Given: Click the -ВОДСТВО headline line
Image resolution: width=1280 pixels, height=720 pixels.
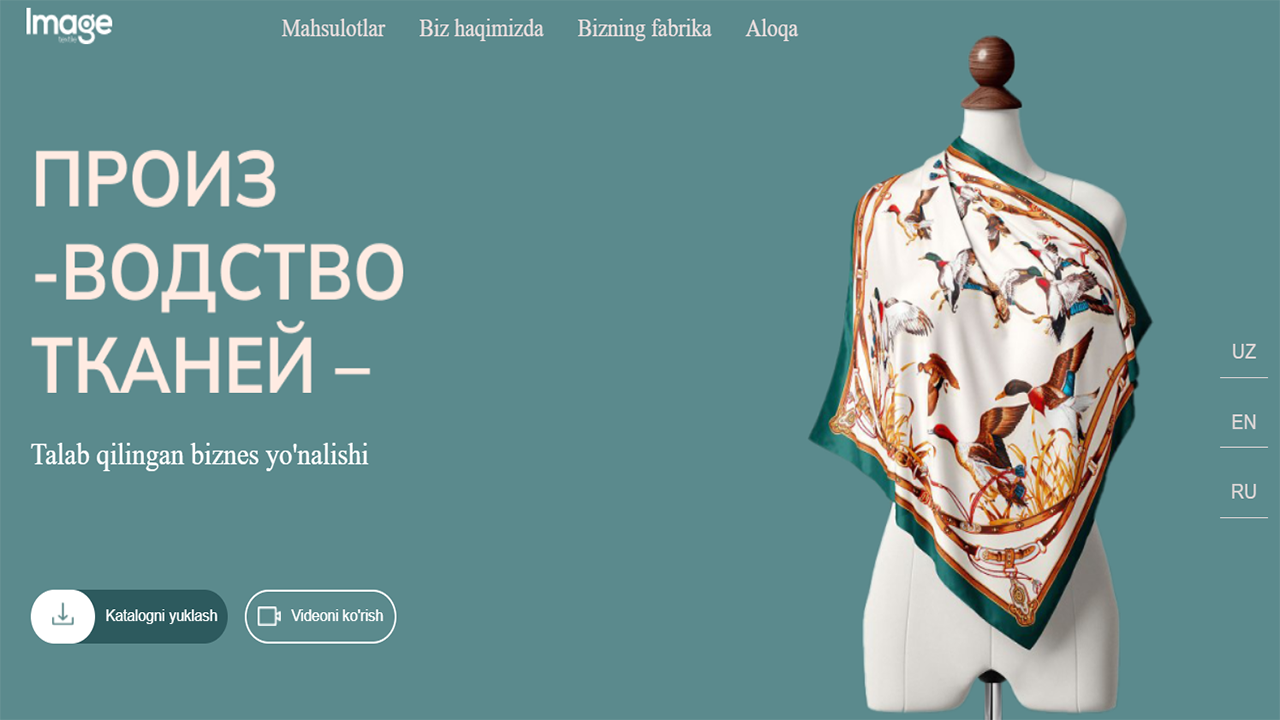Looking at the screenshot, I should (x=218, y=273).
